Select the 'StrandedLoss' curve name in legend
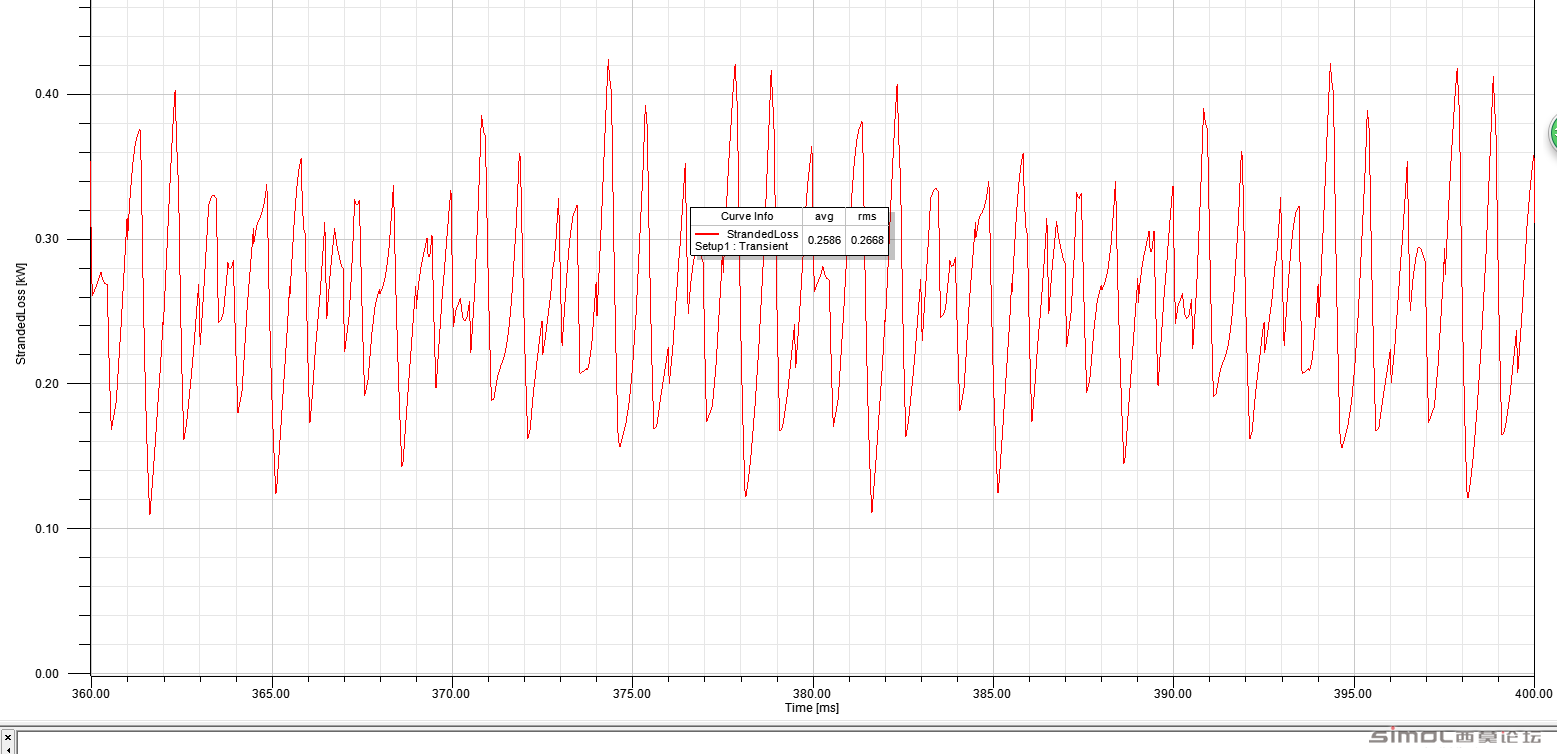 click(x=763, y=234)
